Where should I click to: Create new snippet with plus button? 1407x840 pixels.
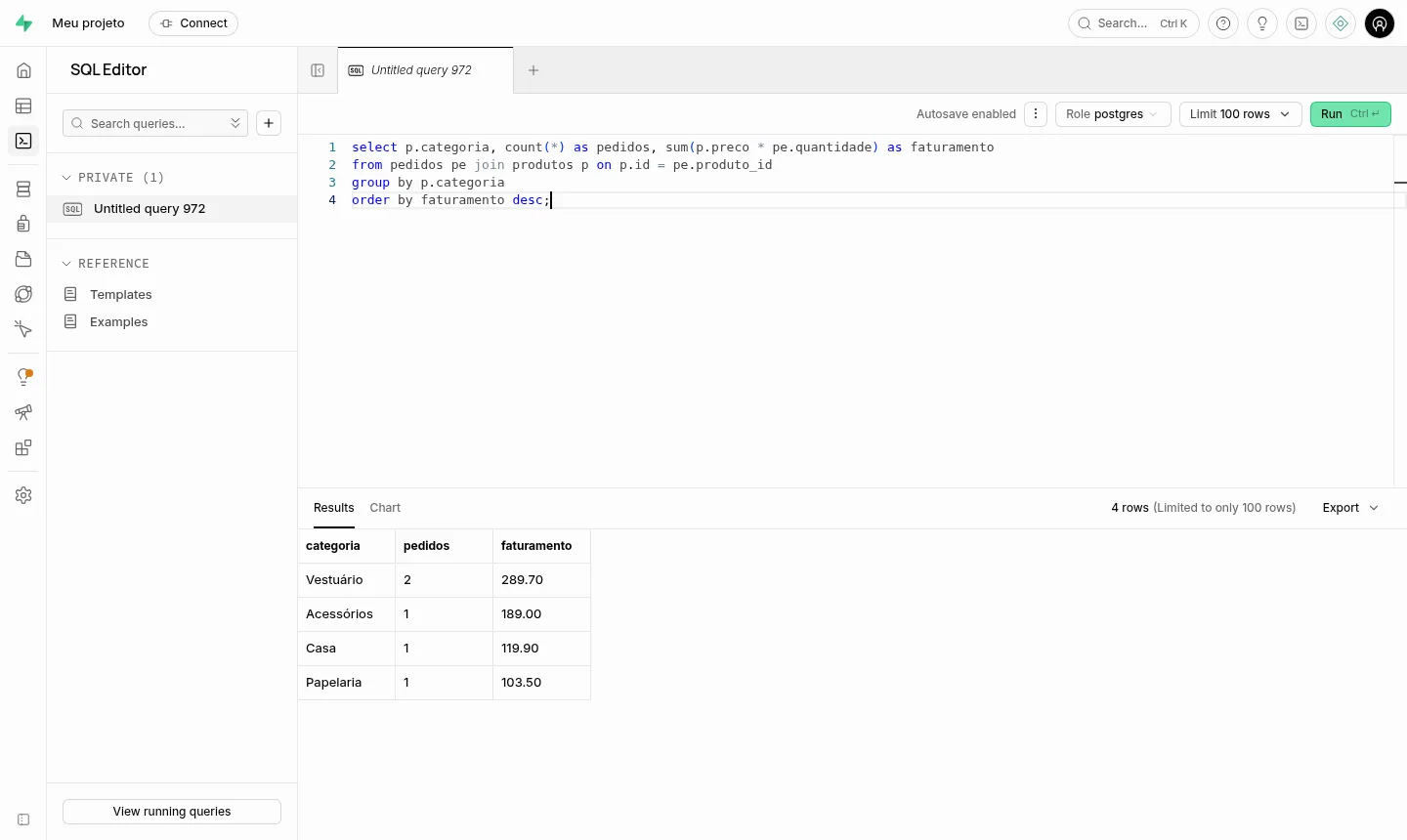(269, 123)
